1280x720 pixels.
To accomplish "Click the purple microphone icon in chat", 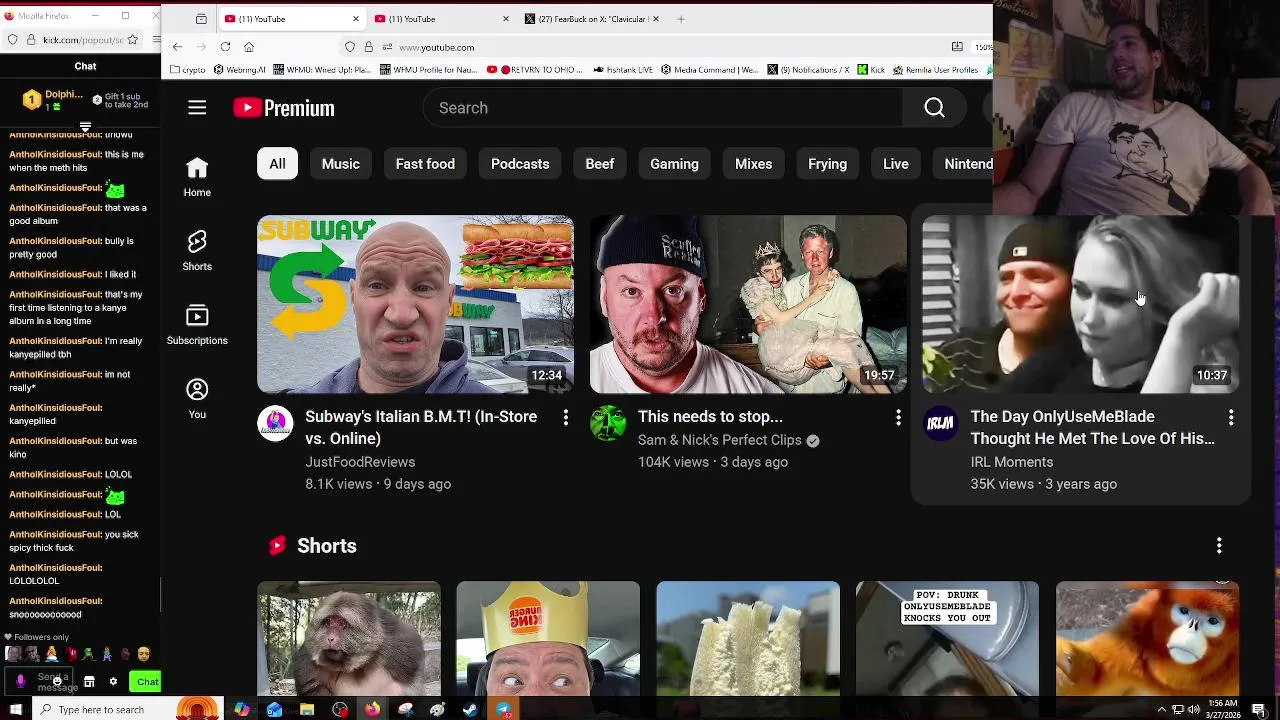I will pos(20,681).
